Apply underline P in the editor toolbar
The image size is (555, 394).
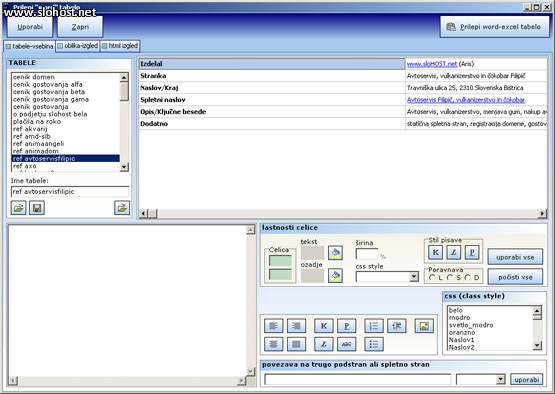[x=347, y=326]
